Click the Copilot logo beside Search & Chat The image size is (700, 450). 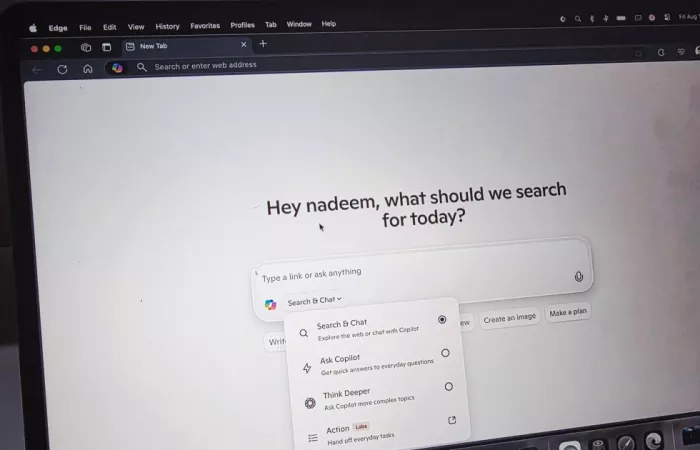point(270,304)
